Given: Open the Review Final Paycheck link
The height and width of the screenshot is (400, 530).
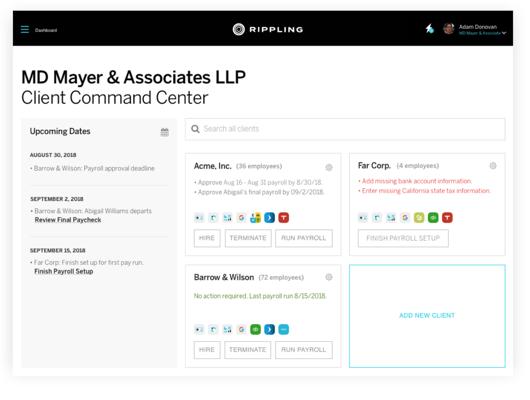Looking at the screenshot, I should 68,220.
